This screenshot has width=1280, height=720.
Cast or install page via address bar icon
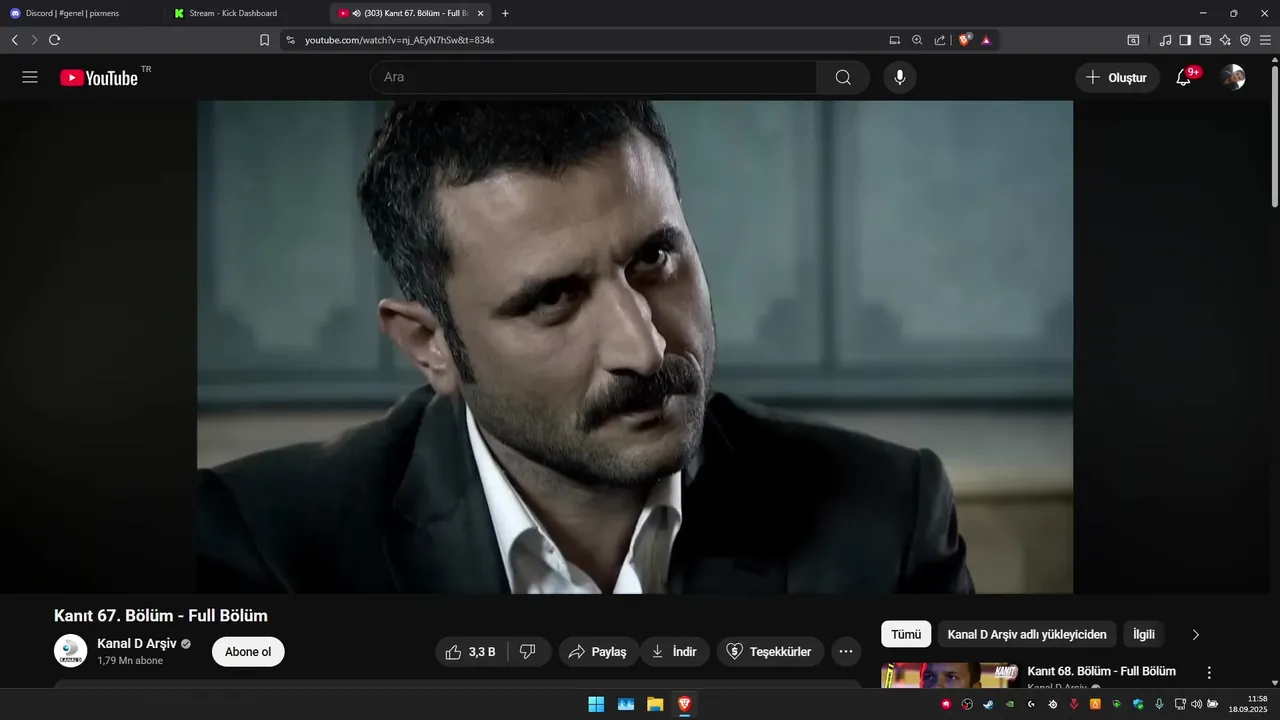pyautogui.click(x=895, y=40)
